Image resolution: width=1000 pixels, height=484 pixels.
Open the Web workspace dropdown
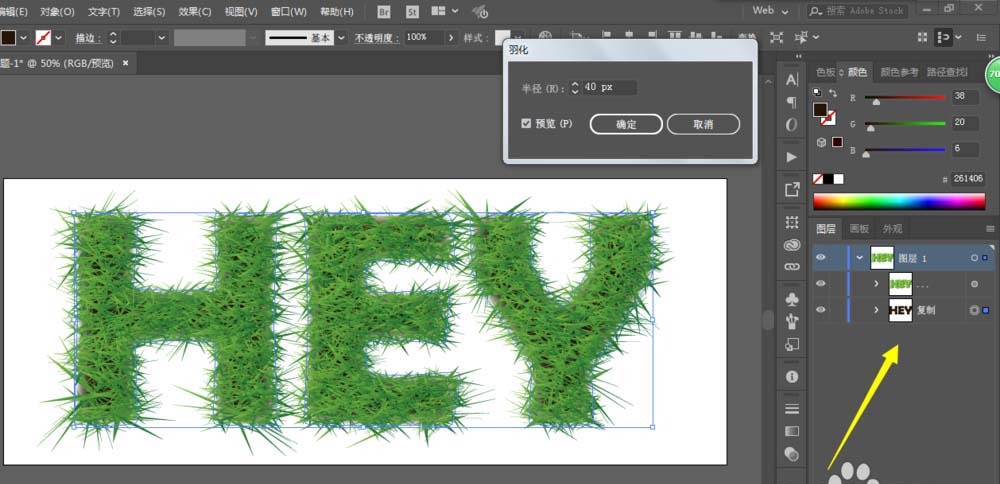(x=770, y=11)
